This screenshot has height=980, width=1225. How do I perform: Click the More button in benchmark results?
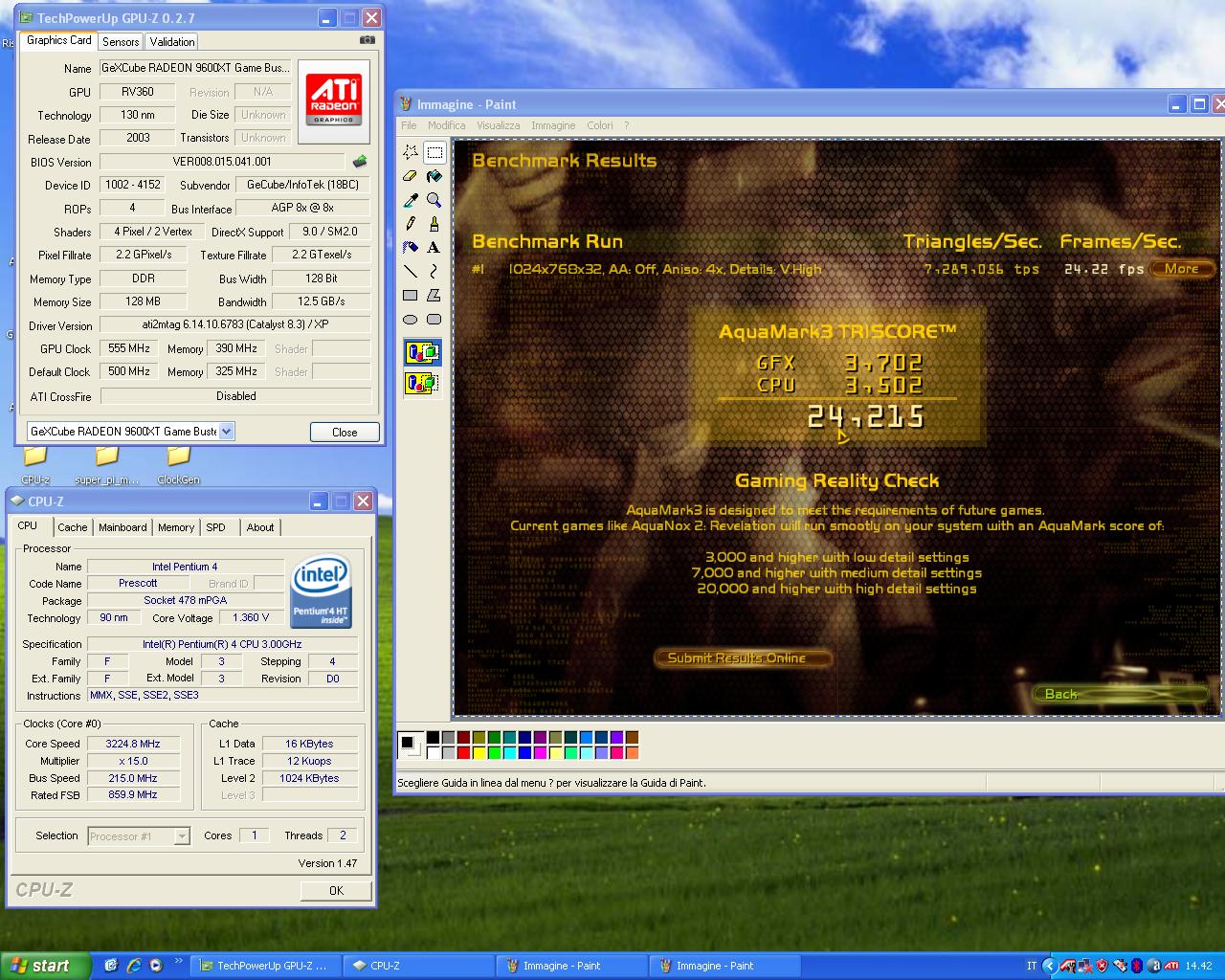click(1181, 269)
